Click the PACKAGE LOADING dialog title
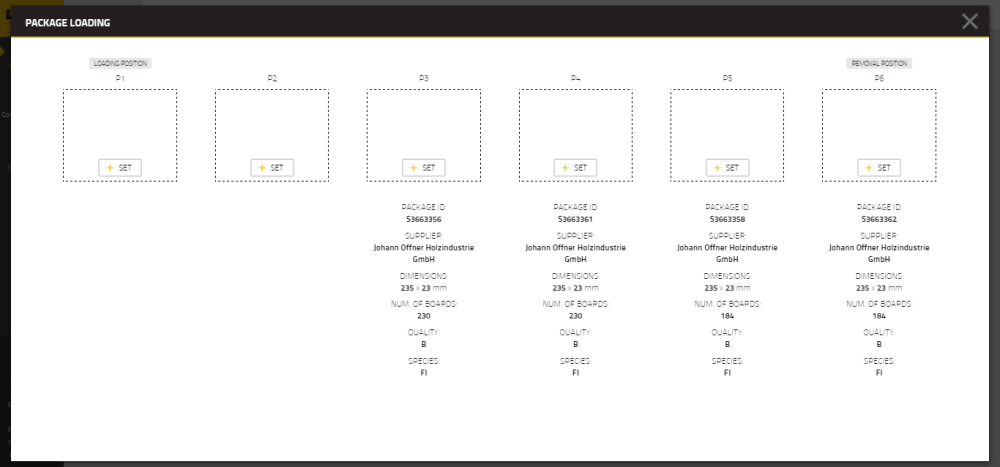This screenshot has height=467, width=1000. pyautogui.click(x=68, y=22)
